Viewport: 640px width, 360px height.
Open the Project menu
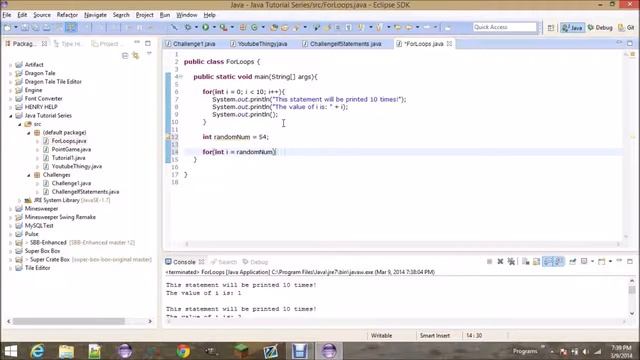(x=144, y=15)
